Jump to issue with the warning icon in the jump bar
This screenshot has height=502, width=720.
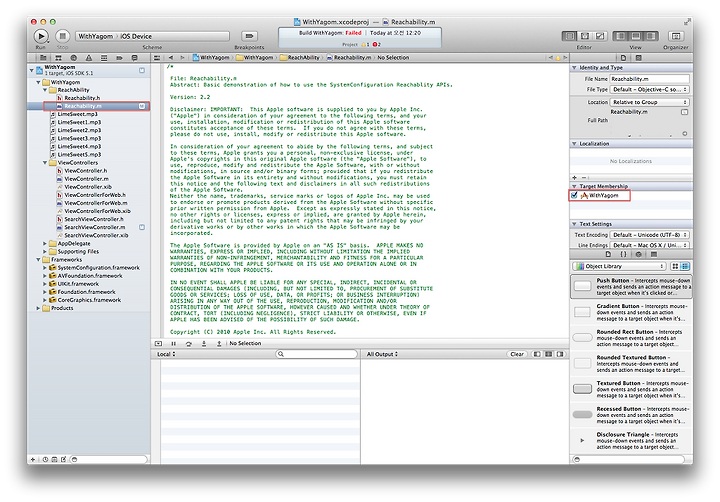tap(558, 58)
